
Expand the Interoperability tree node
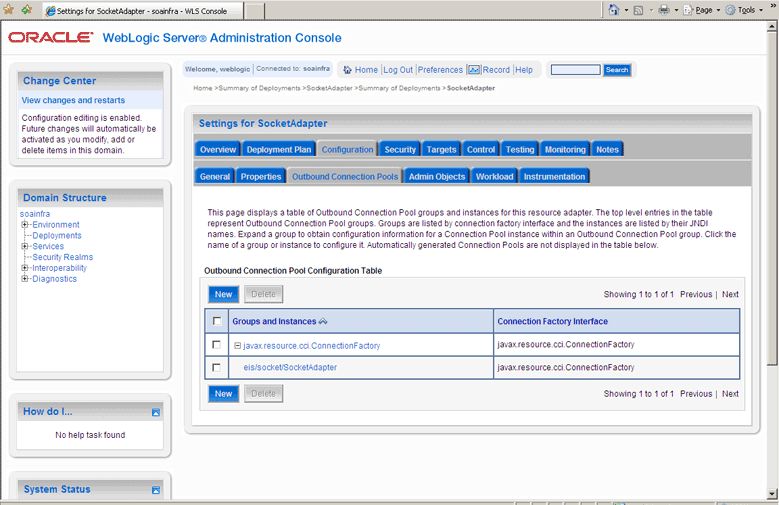click(x=24, y=268)
